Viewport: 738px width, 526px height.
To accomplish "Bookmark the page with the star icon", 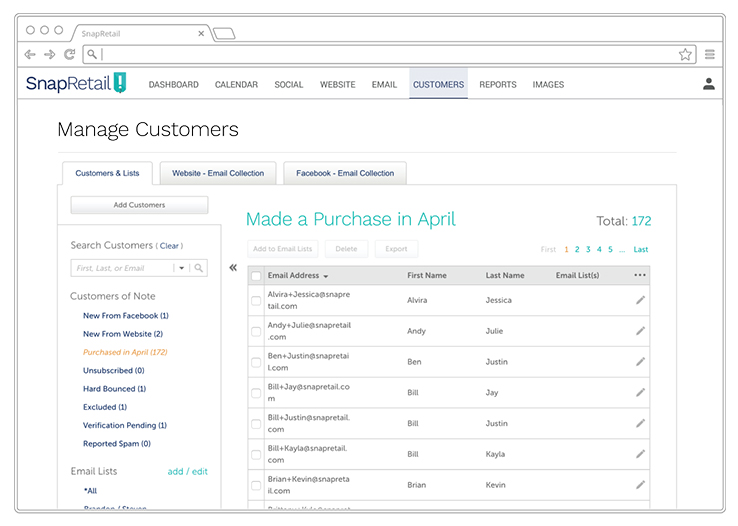I will [x=685, y=55].
